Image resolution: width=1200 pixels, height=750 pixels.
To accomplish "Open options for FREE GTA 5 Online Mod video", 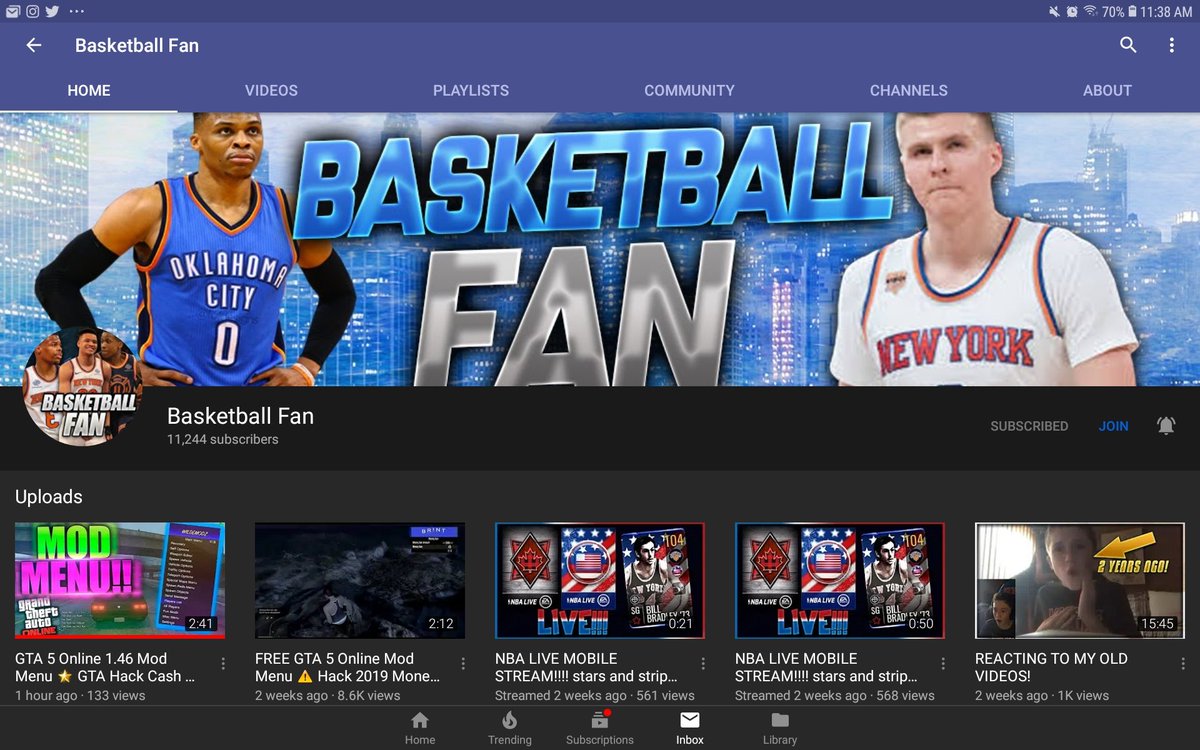I will pyautogui.click(x=463, y=664).
